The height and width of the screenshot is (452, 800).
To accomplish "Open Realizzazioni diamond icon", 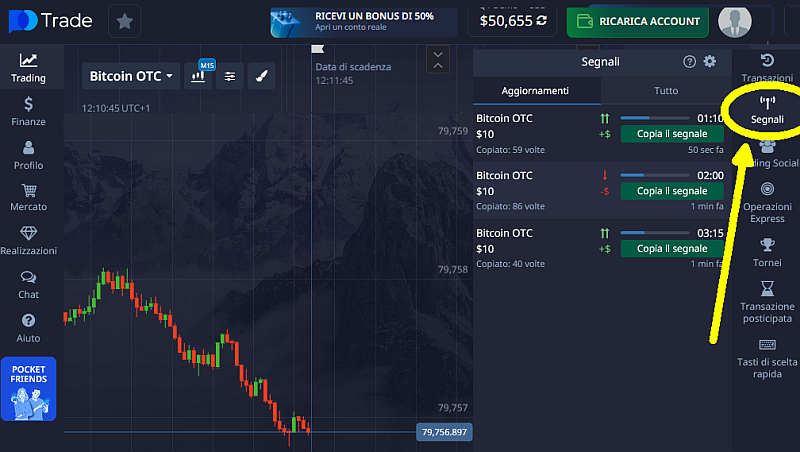I will click(28, 240).
